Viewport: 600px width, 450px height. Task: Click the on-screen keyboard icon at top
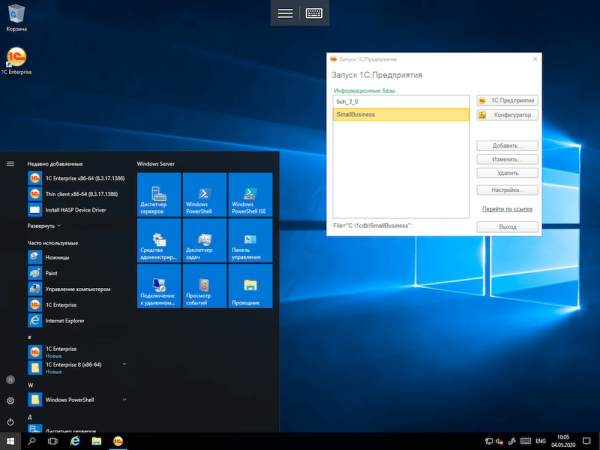tap(314, 13)
